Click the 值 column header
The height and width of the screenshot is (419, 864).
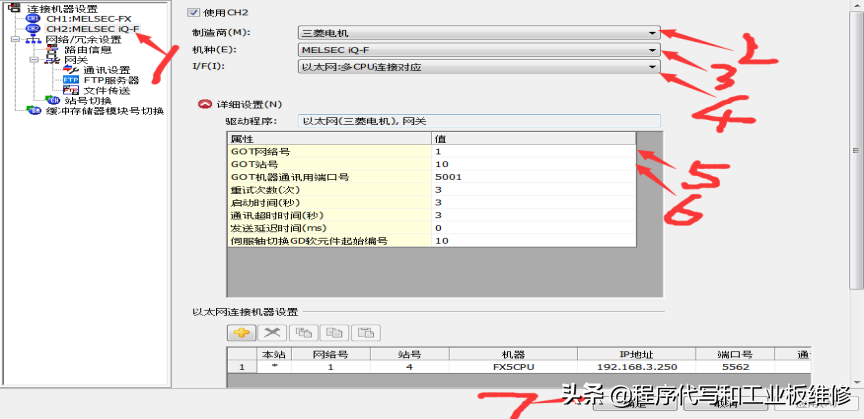point(533,138)
